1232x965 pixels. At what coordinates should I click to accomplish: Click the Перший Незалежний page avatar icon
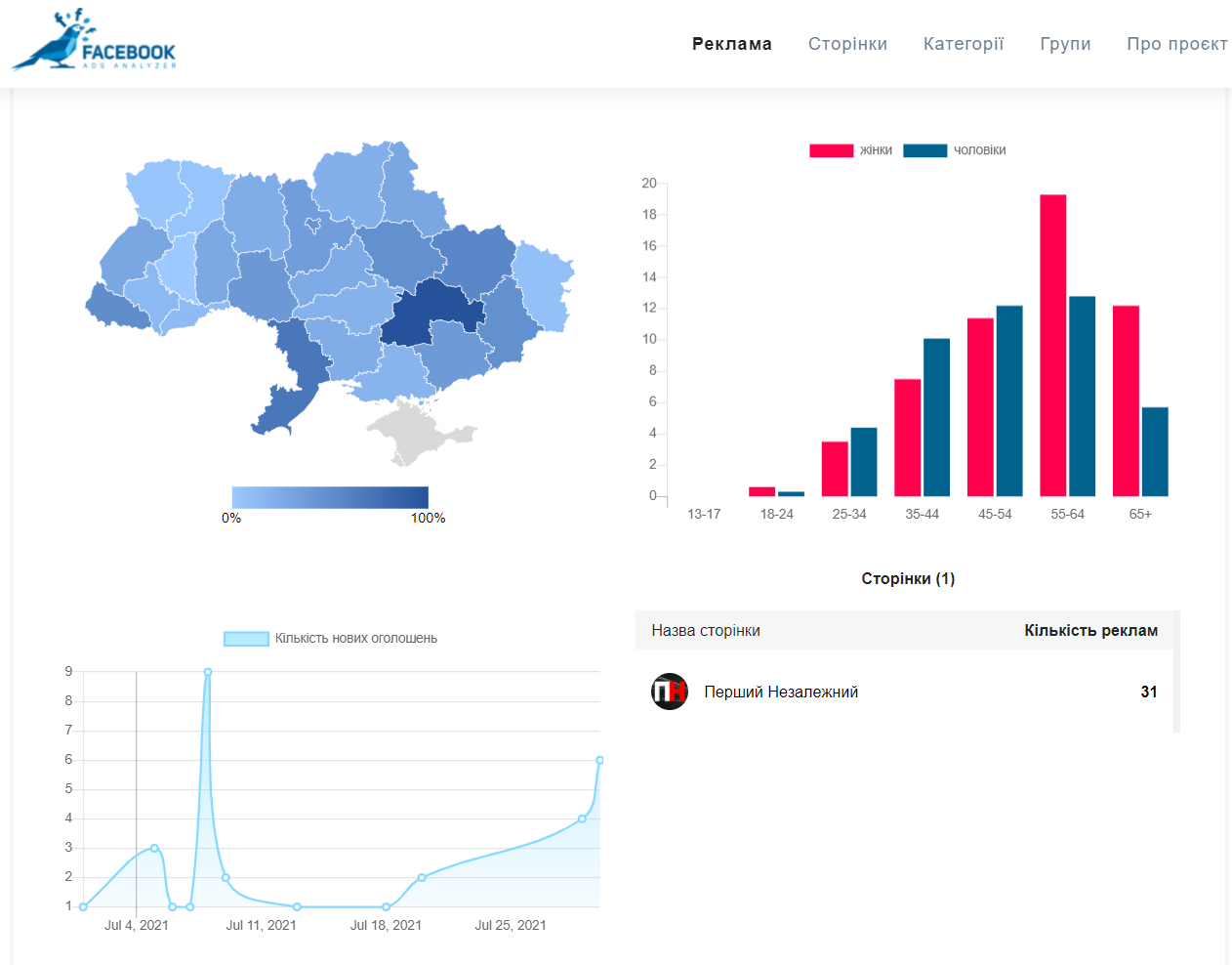pyautogui.click(x=670, y=692)
